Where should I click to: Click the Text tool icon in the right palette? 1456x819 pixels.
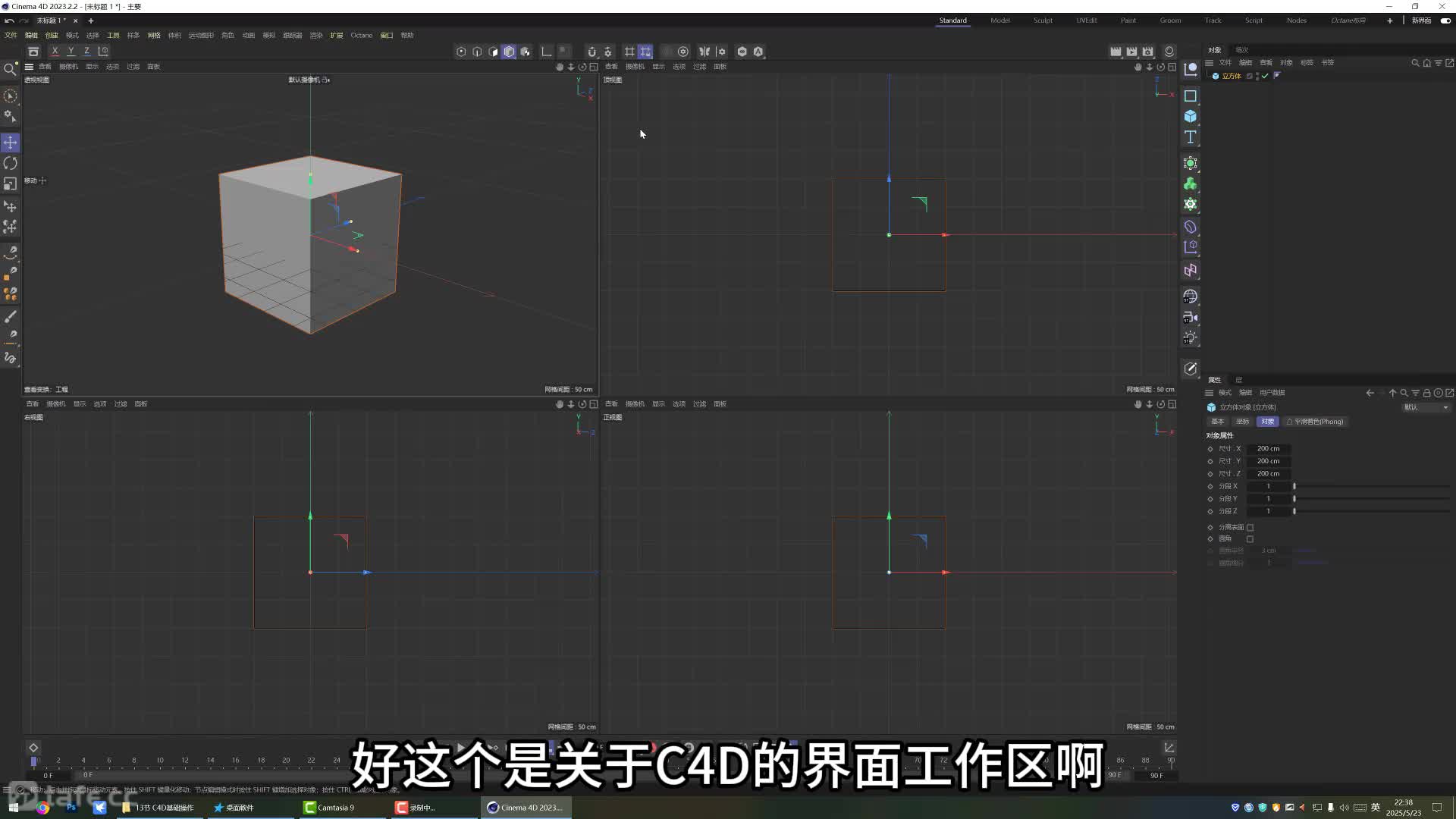pos(1191,137)
